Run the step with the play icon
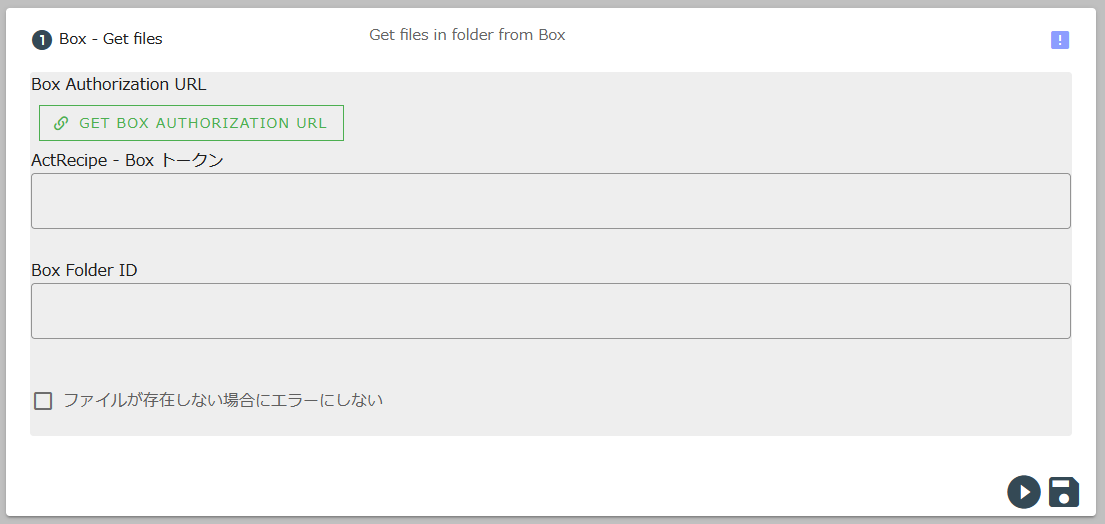The width and height of the screenshot is (1105, 524). pos(1024,492)
